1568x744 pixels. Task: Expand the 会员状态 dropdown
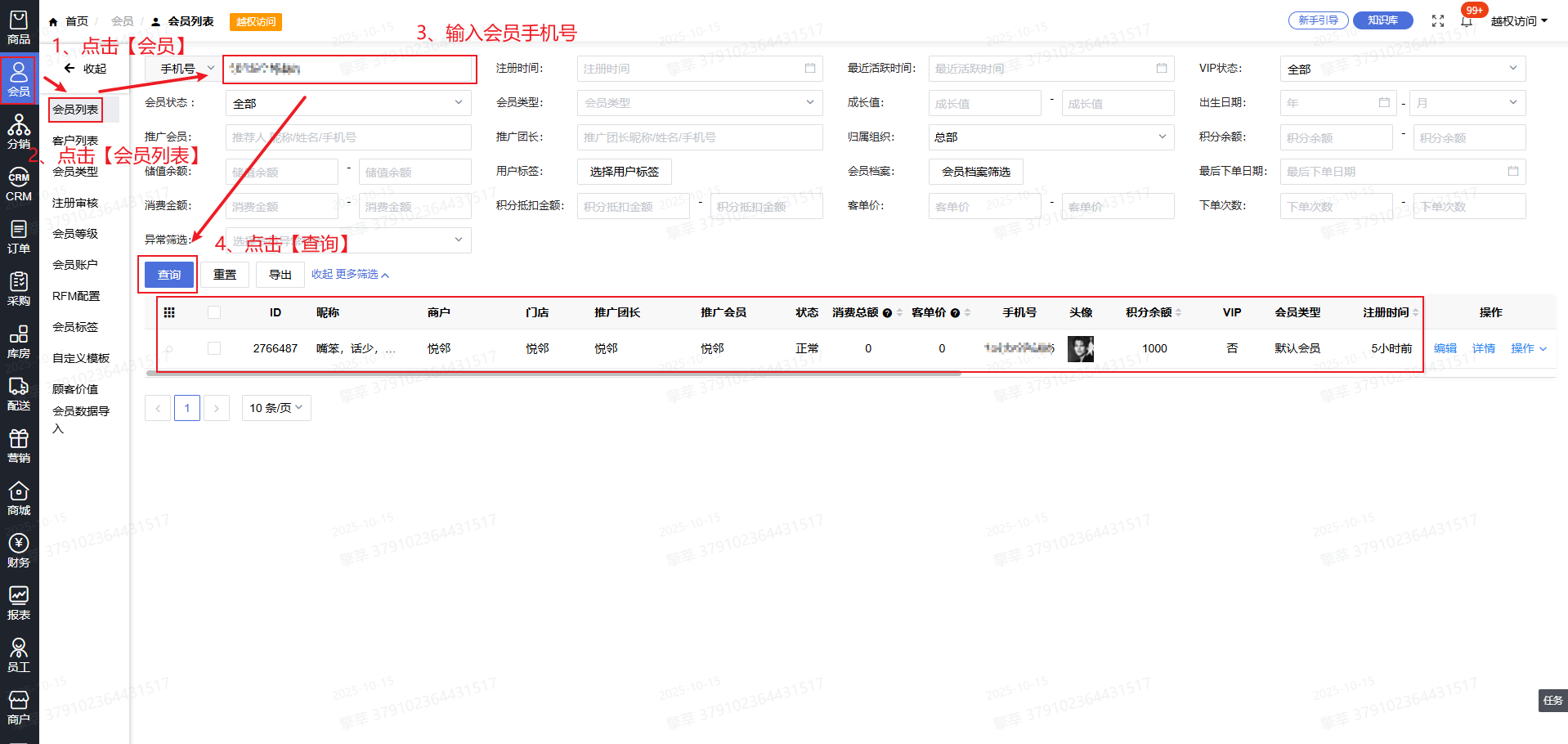pyautogui.click(x=348, y=103)
